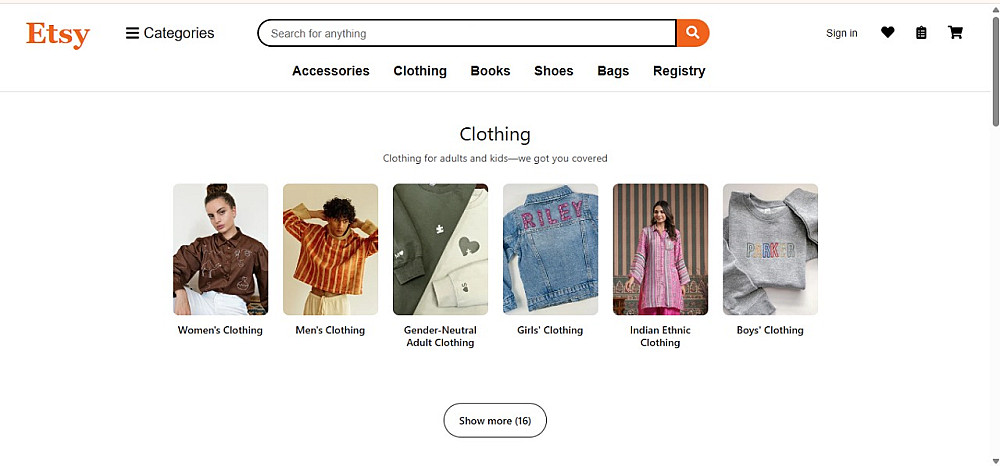Open favorites heart icon
Viewport: 1000px width, 466px height.
tap(888, 33)
